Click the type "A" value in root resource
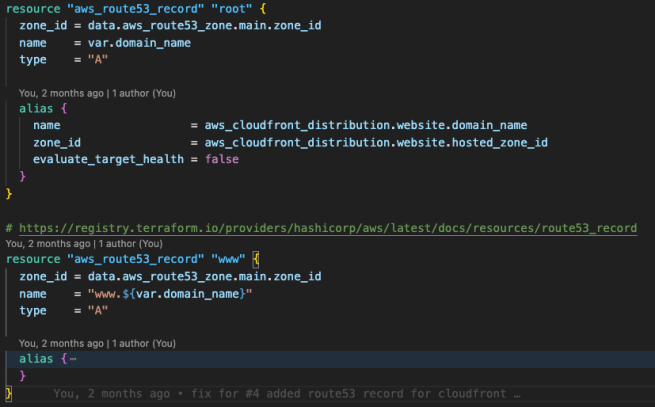655x407 pixels. (x=87, y=60)
